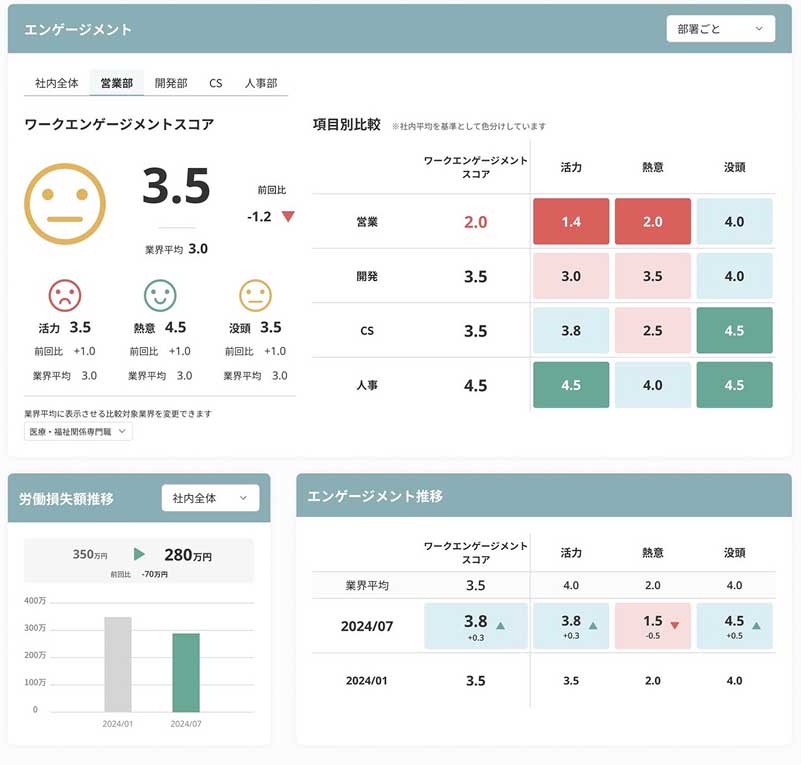Click the gray 2024/01 bar in chart
Screen dimensions: 802x765
pos(117,664)
